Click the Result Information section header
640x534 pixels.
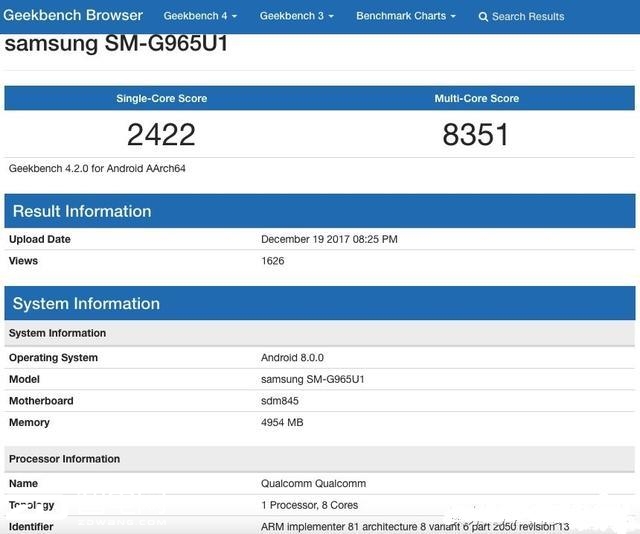320,211
